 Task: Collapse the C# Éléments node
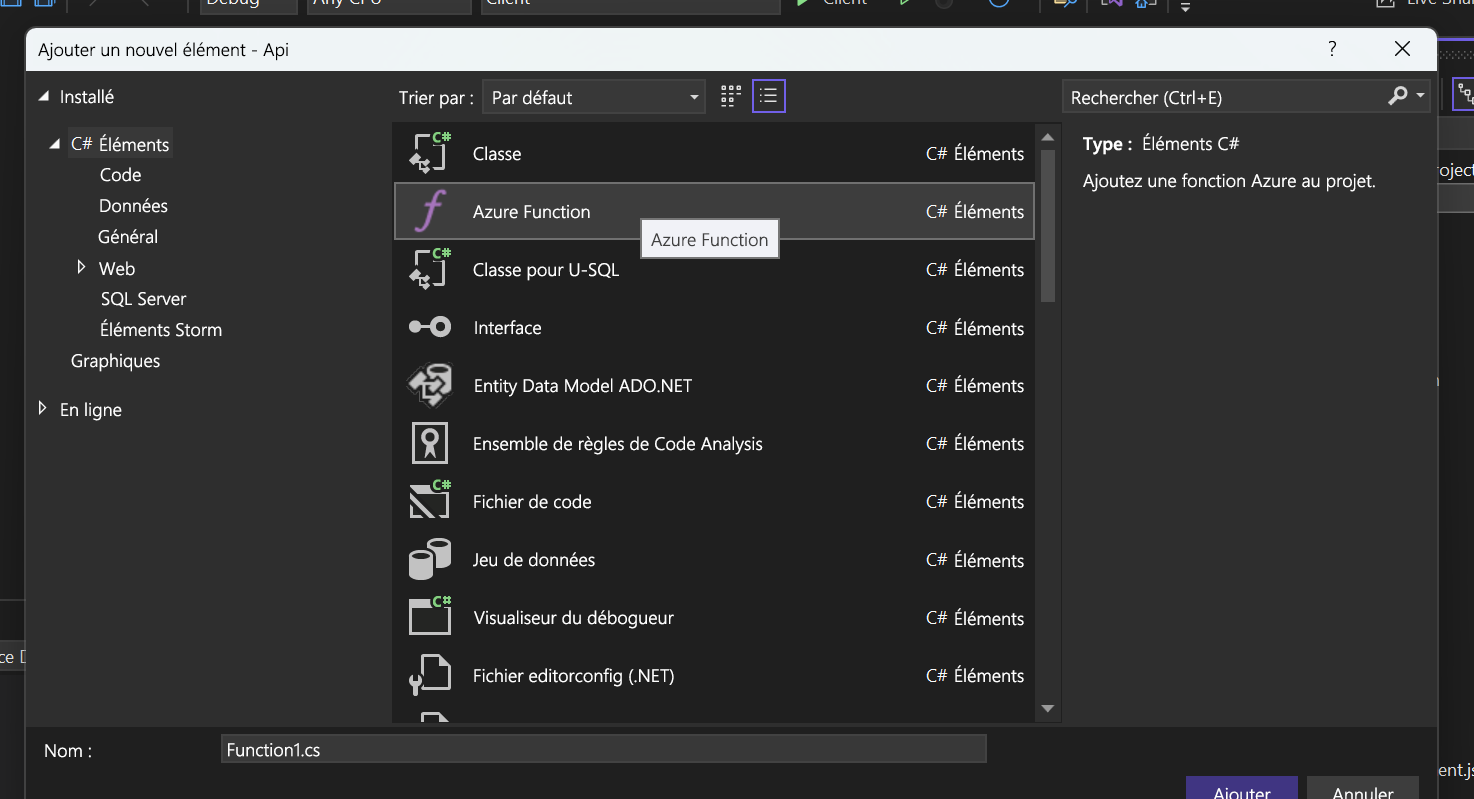pyautogui.click(x=55, y=145)
